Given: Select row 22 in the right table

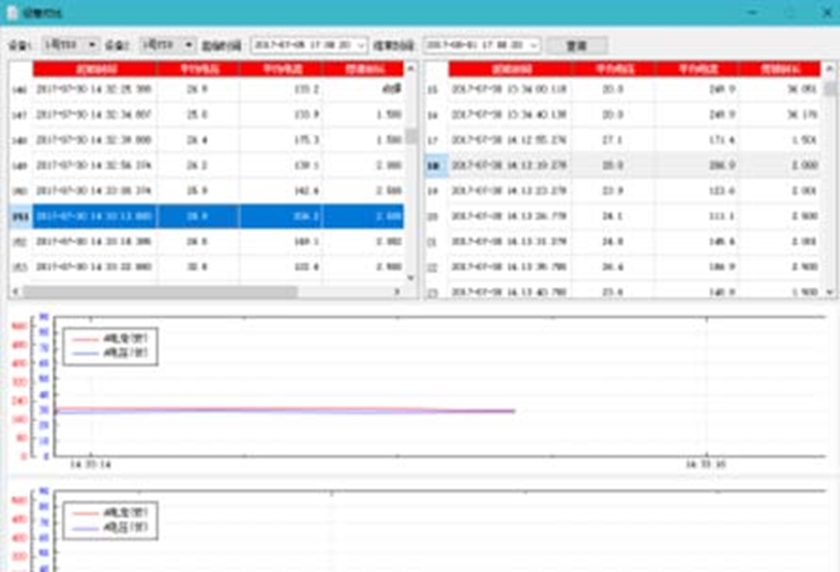Looking at the screenshot, I should (x=510, y=267).
